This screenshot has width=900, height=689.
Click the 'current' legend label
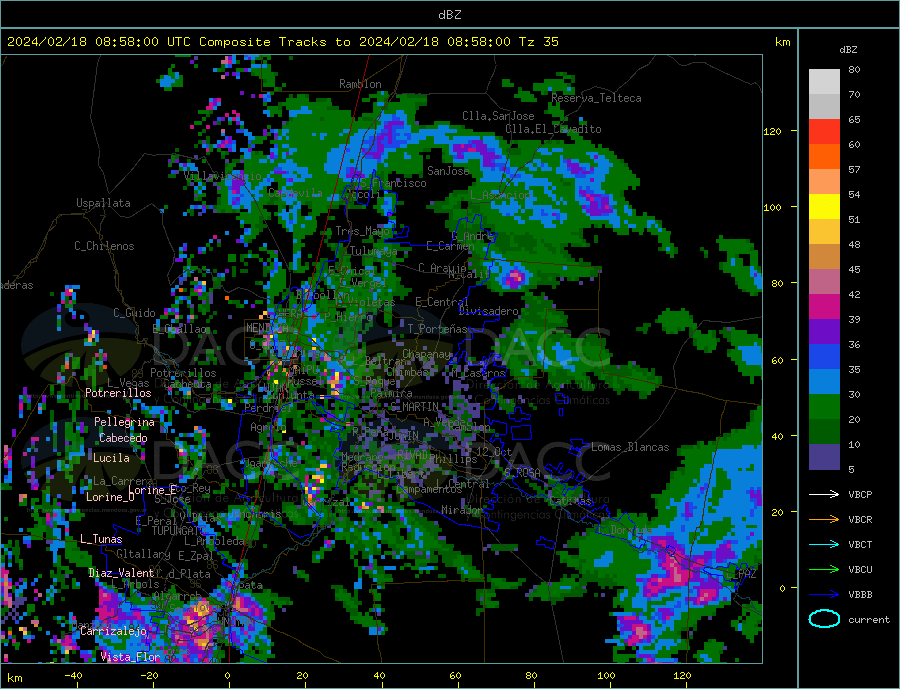click(868, 620)
